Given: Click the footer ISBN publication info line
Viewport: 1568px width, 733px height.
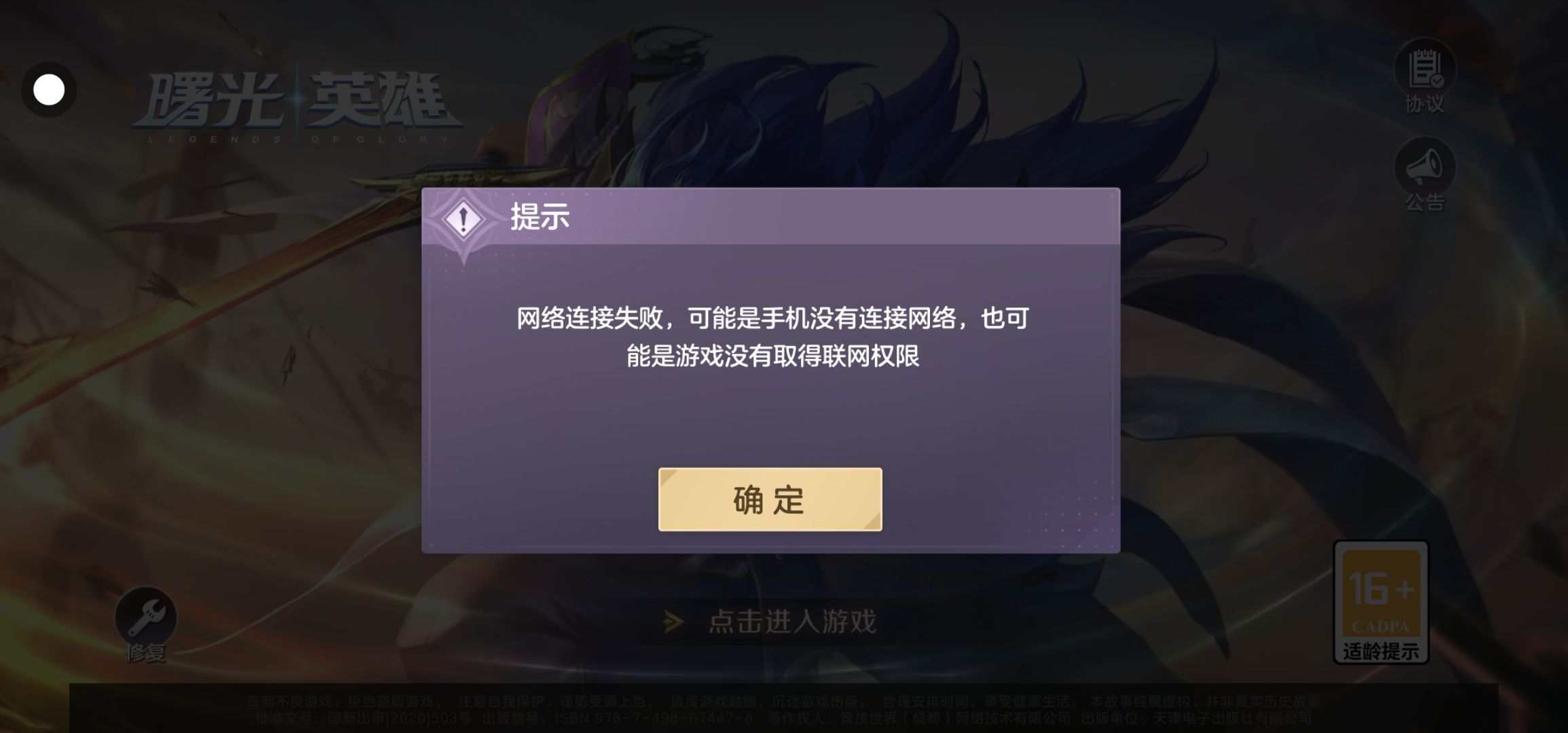Looking at the screenshot, I should point(784,718).
